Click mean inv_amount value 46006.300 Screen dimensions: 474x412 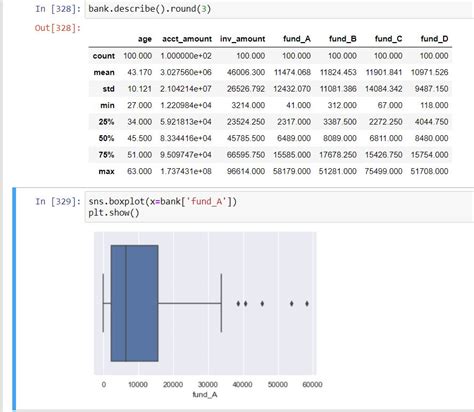[246, 72]
